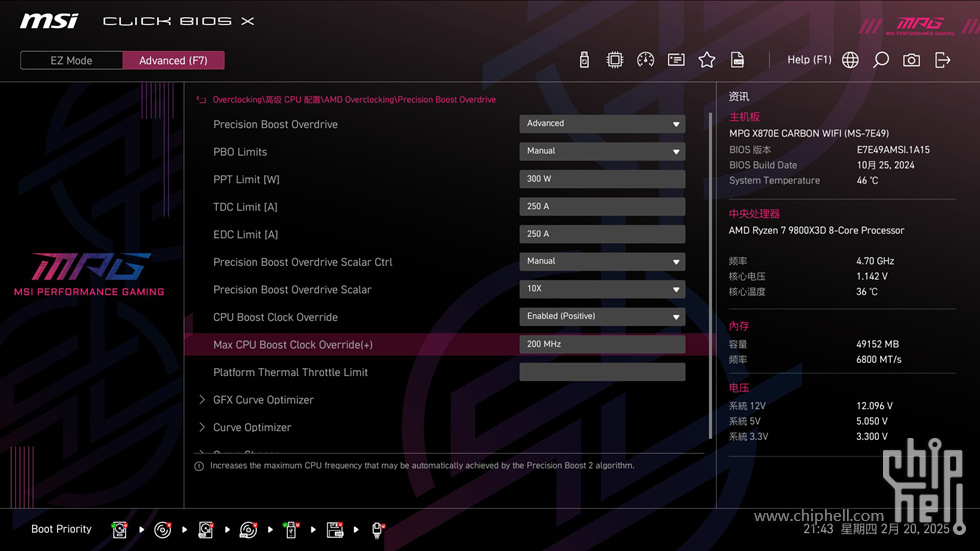Image resolution: width=980 pixels, height=551 pixels.
Task: Click the MPG X870E CARBON WIFI motherboard name
Action: click(x=809, y=133)
